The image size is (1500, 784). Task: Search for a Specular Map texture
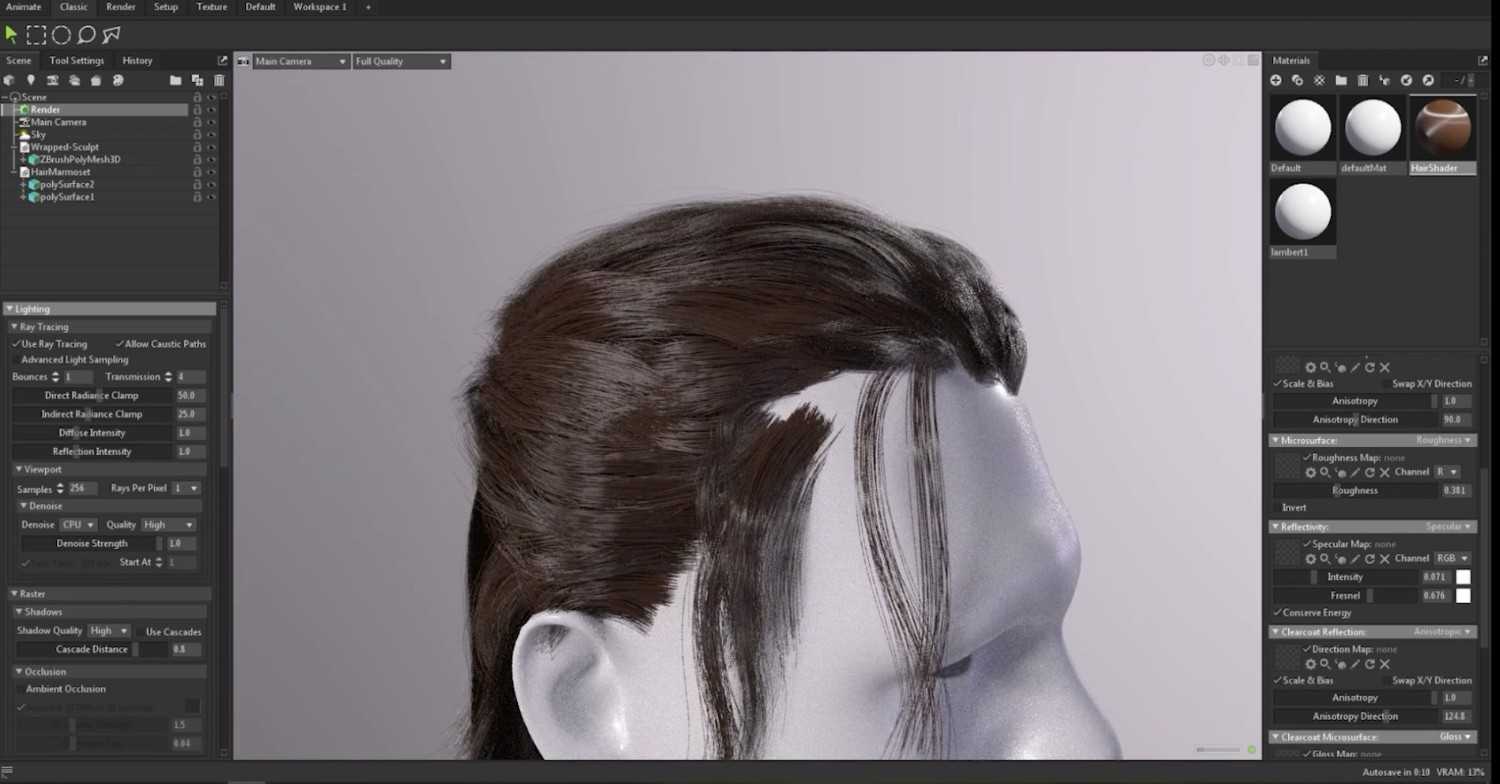[x=1325, y=559]
